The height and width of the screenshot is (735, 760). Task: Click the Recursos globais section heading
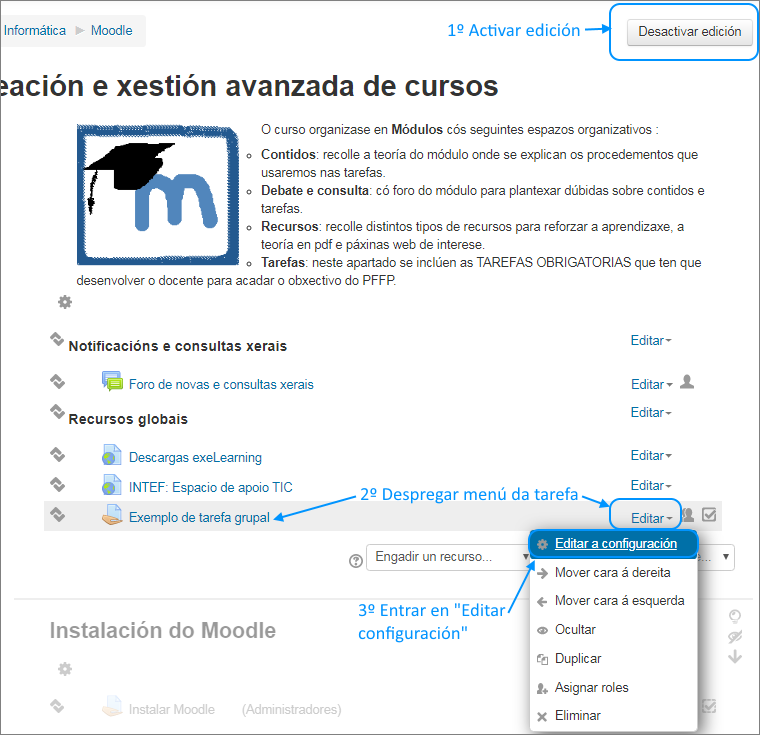tap(128, 419)
